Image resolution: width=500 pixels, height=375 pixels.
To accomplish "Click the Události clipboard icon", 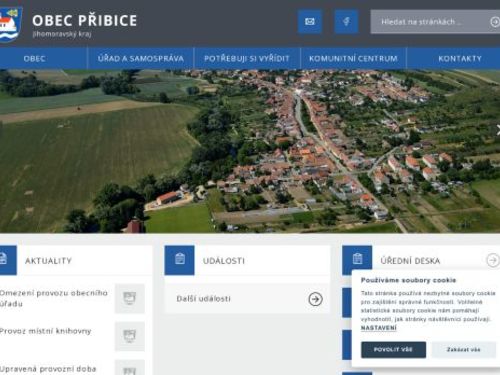I will tap(180, 260).
